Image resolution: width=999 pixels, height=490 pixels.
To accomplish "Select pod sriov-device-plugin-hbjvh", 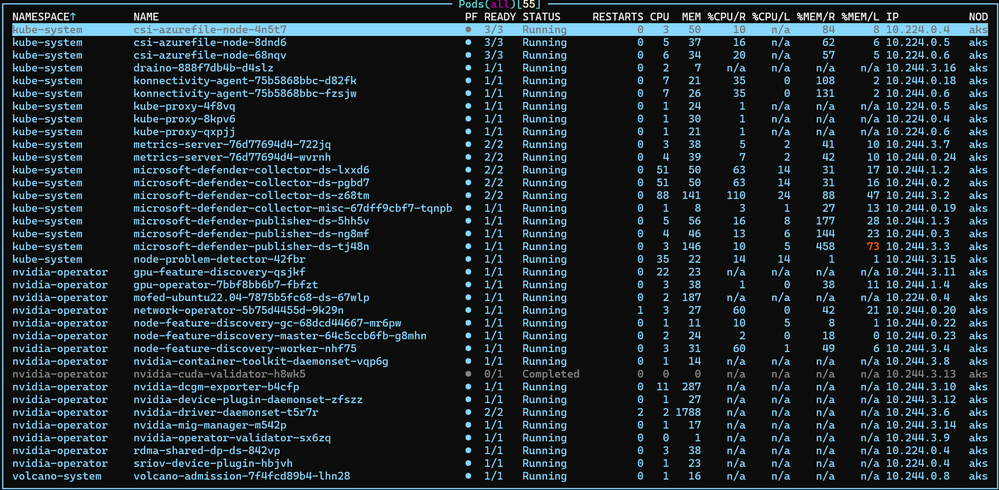I will click(x=500, y=463).
